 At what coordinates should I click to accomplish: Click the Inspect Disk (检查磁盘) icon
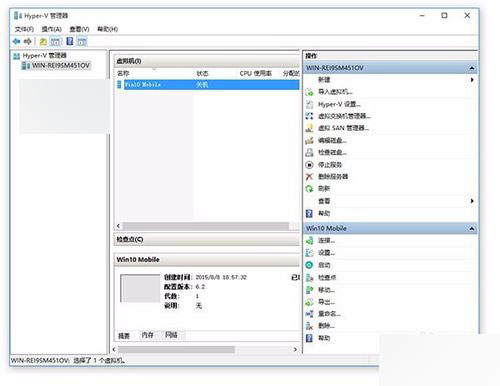point(309,152)
